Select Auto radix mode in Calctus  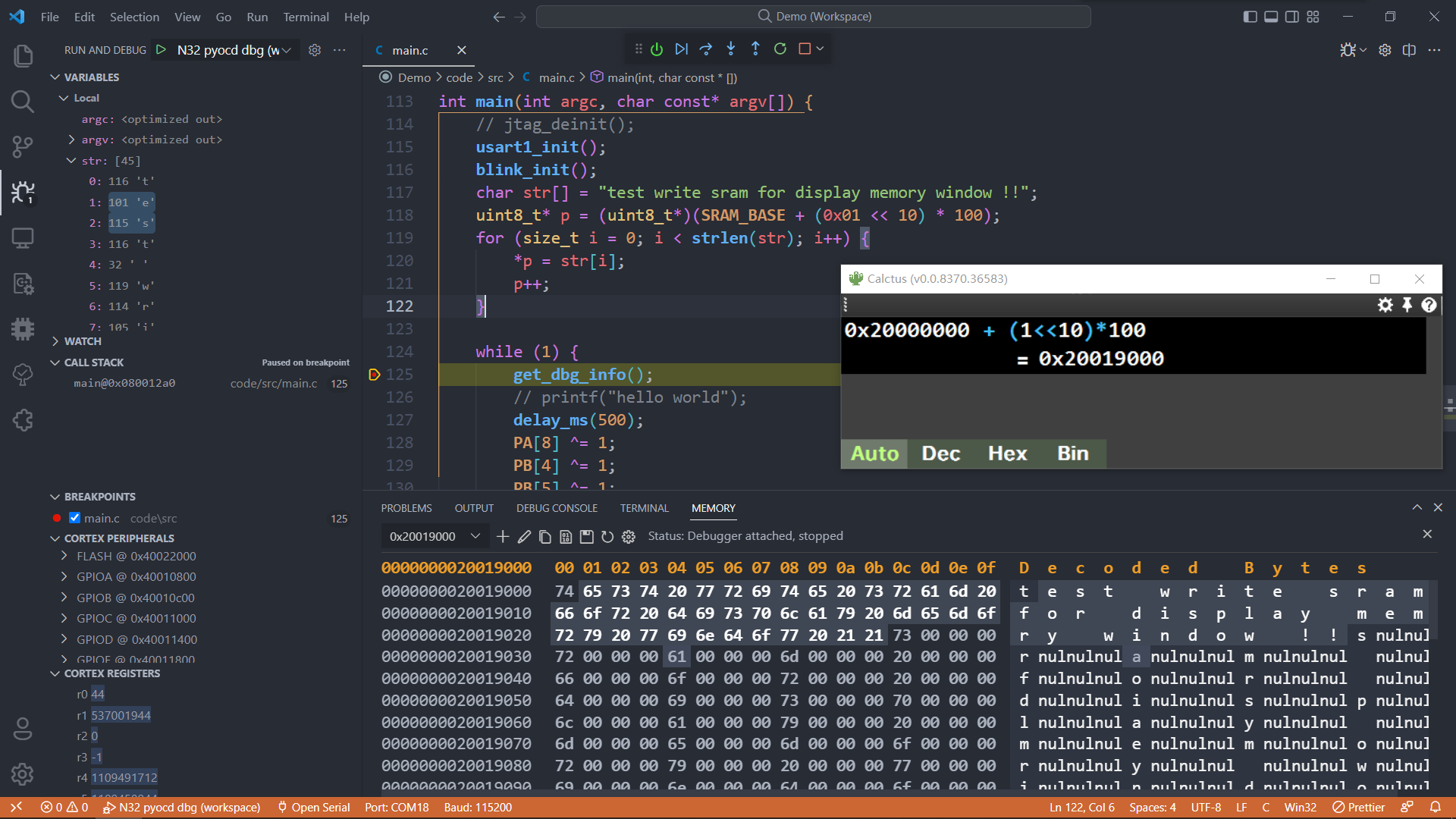874,453
